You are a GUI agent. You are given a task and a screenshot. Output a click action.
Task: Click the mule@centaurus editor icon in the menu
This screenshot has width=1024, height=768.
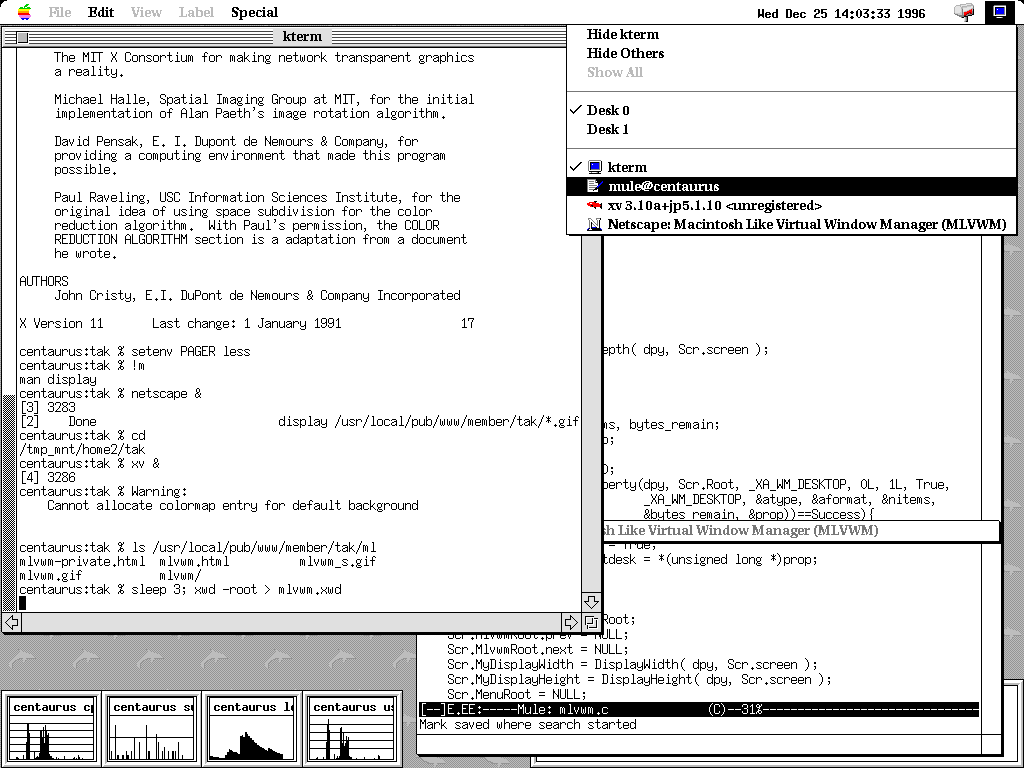pyautogui.click(x=594, y=186)
